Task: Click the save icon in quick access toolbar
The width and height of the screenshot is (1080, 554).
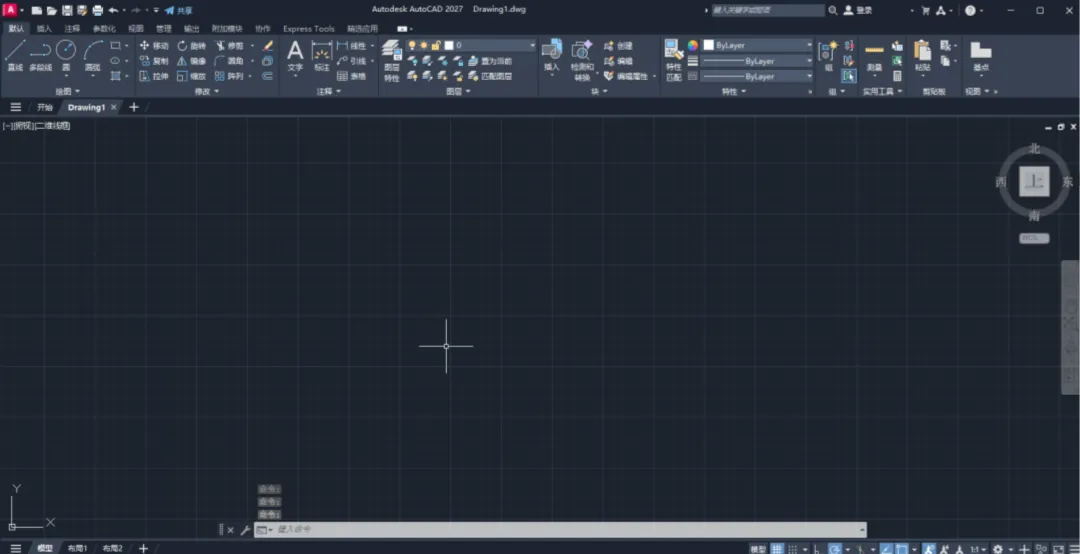Action: (67, 10)
